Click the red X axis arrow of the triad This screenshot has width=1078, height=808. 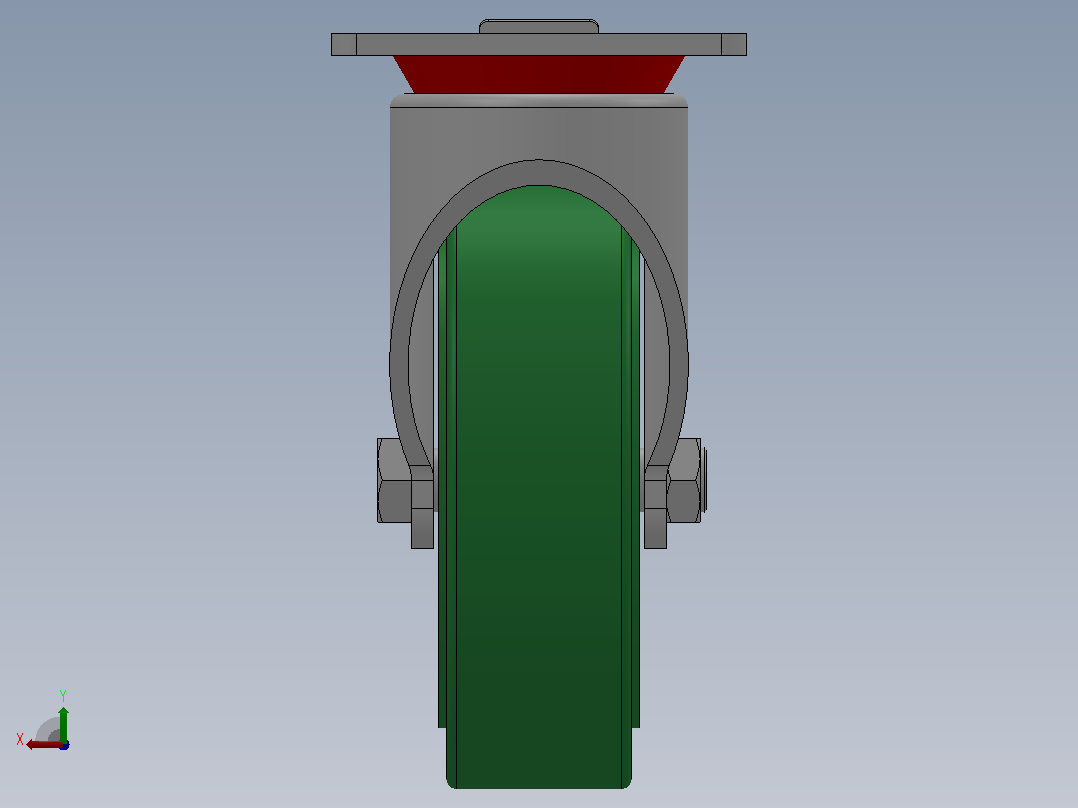point(44,744)
